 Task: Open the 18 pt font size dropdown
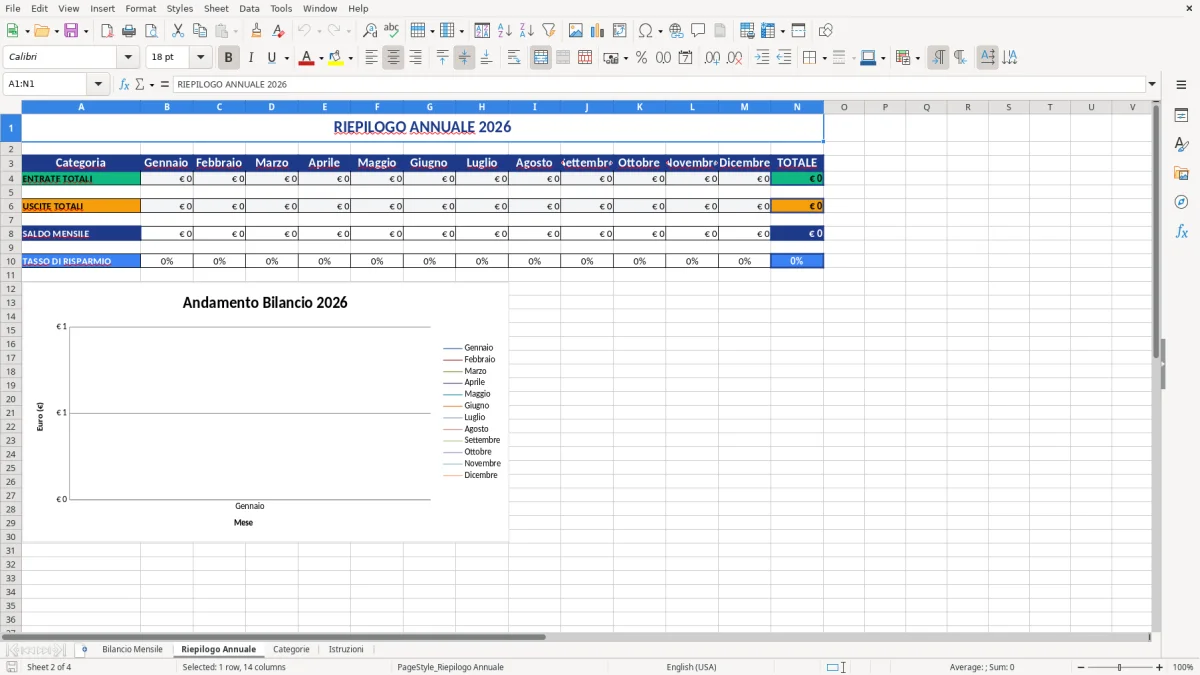click(200, 58)
